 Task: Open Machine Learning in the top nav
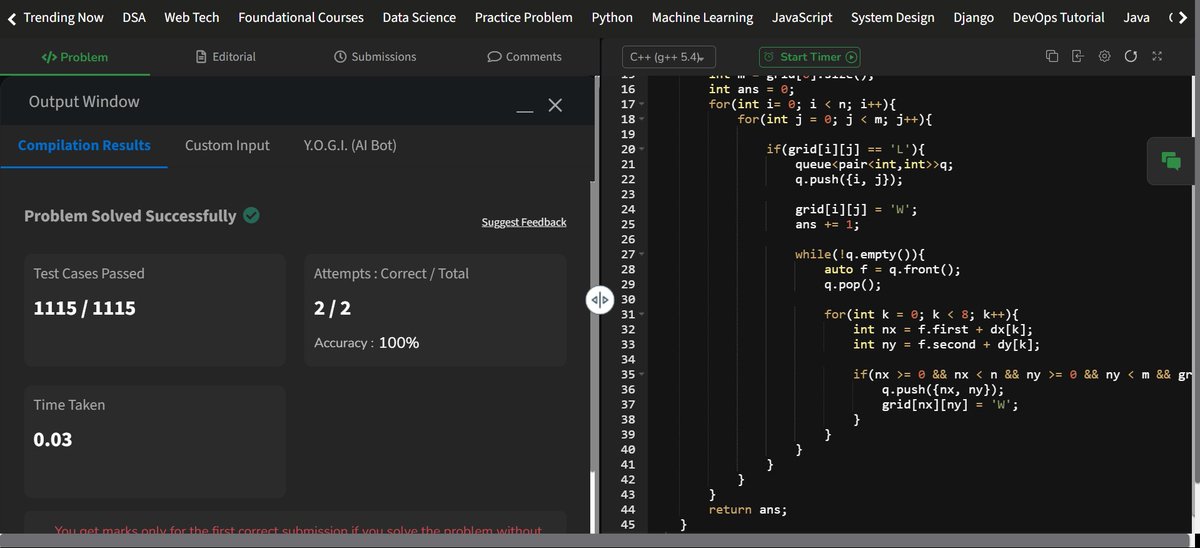click(702, 17)
